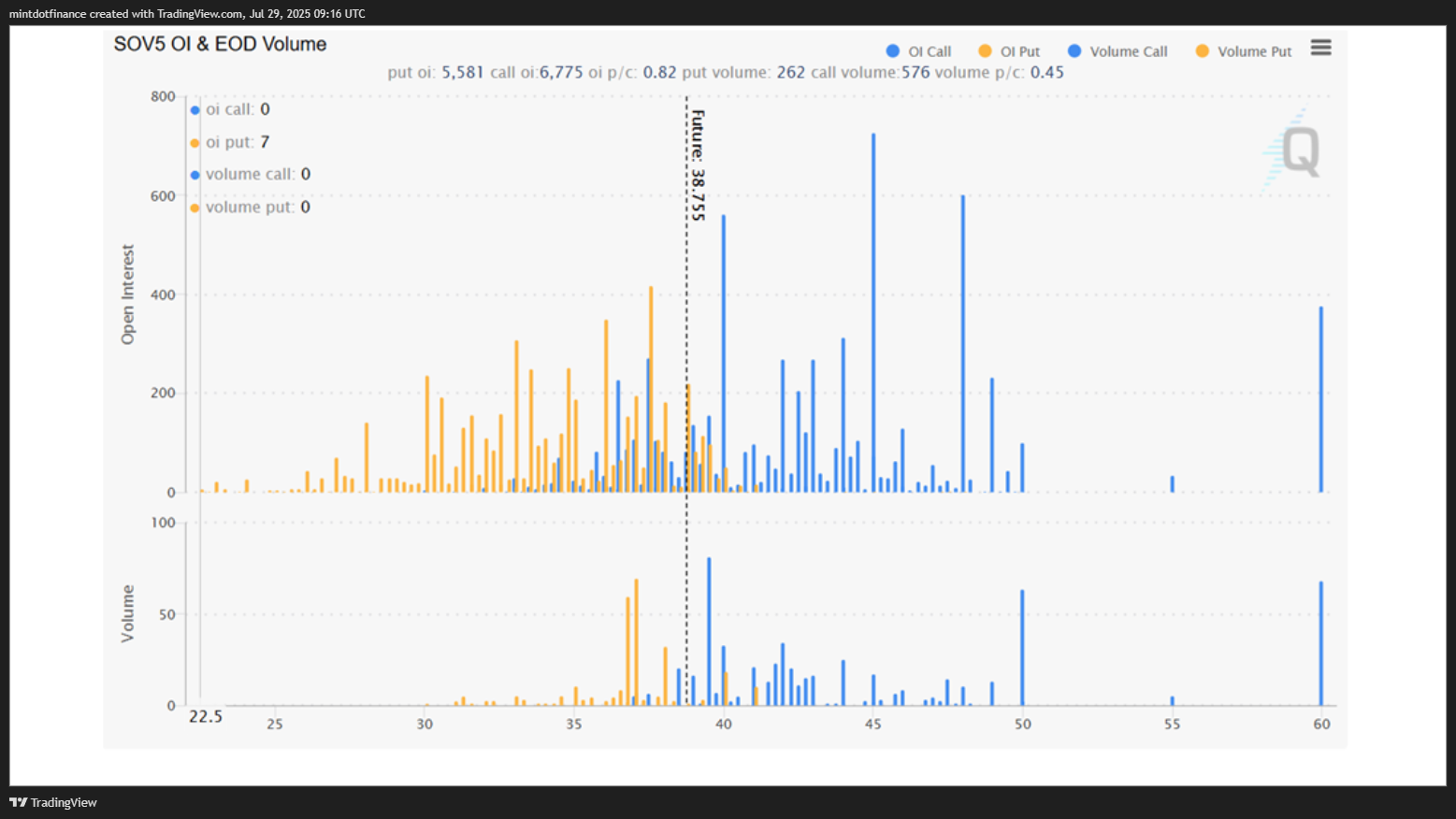
Task: Toggle the OI Put legend series
Action: [x=1009, y=51]
